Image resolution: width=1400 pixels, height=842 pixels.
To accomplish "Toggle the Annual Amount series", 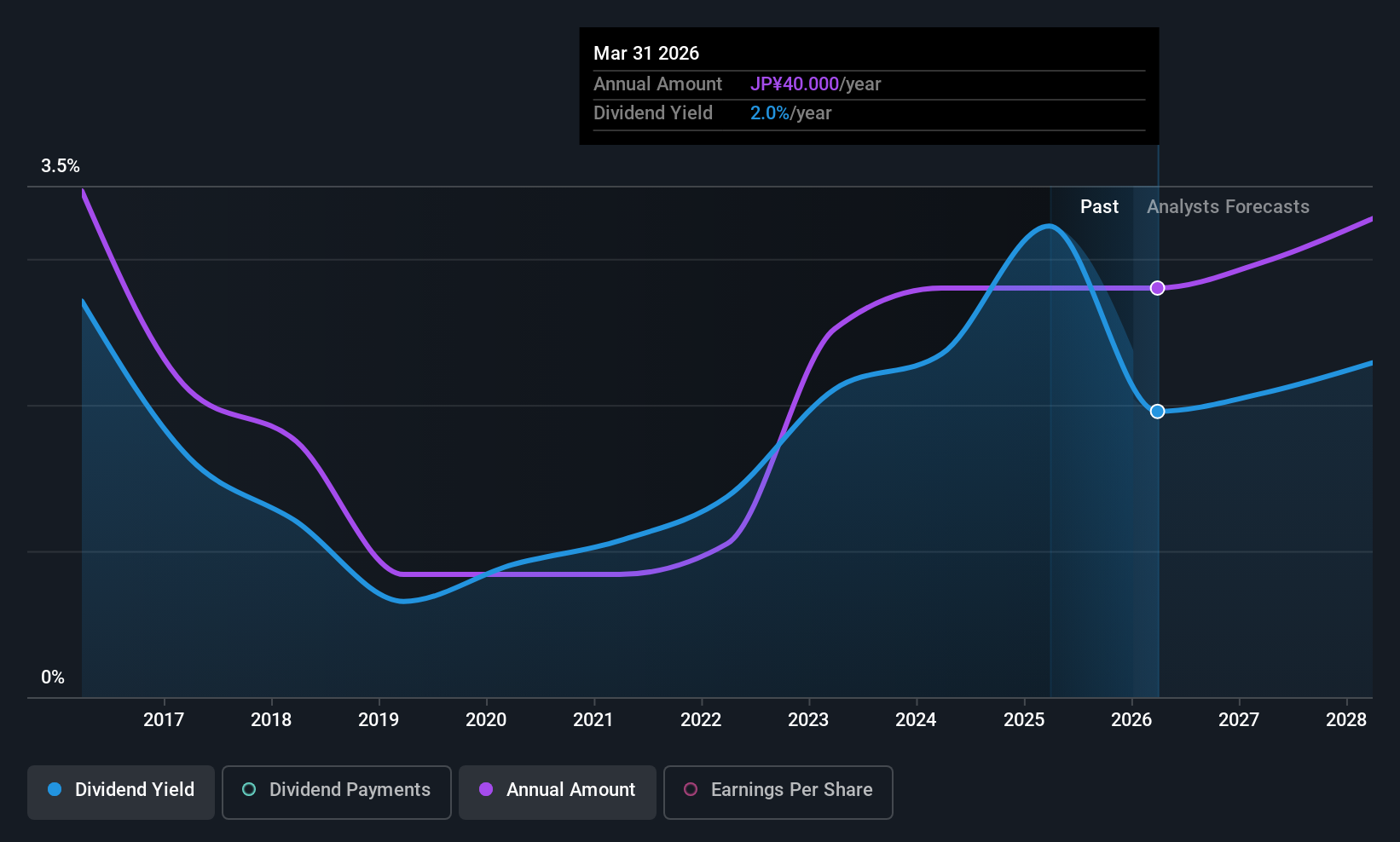I will [558, 792].
